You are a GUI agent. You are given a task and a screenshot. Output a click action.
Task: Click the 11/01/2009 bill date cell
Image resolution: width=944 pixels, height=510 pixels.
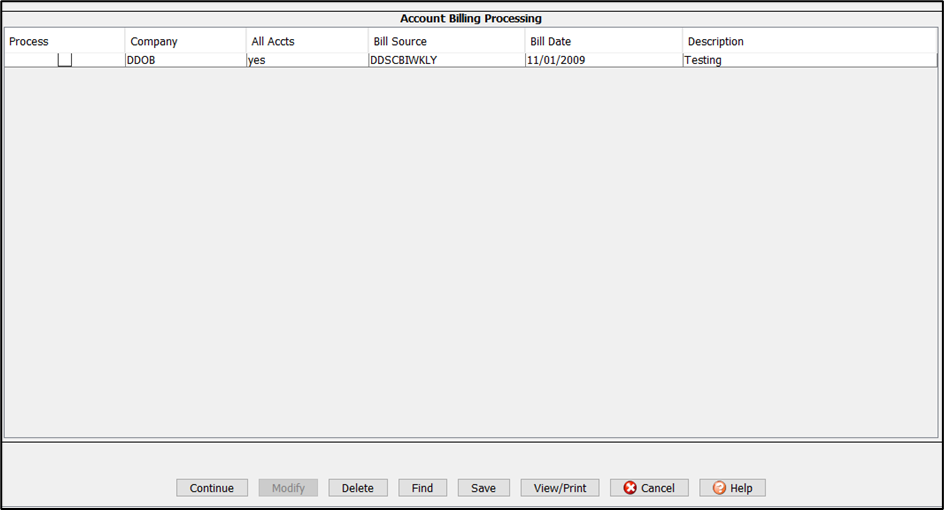pyautogui.click(x=558, y=60)
